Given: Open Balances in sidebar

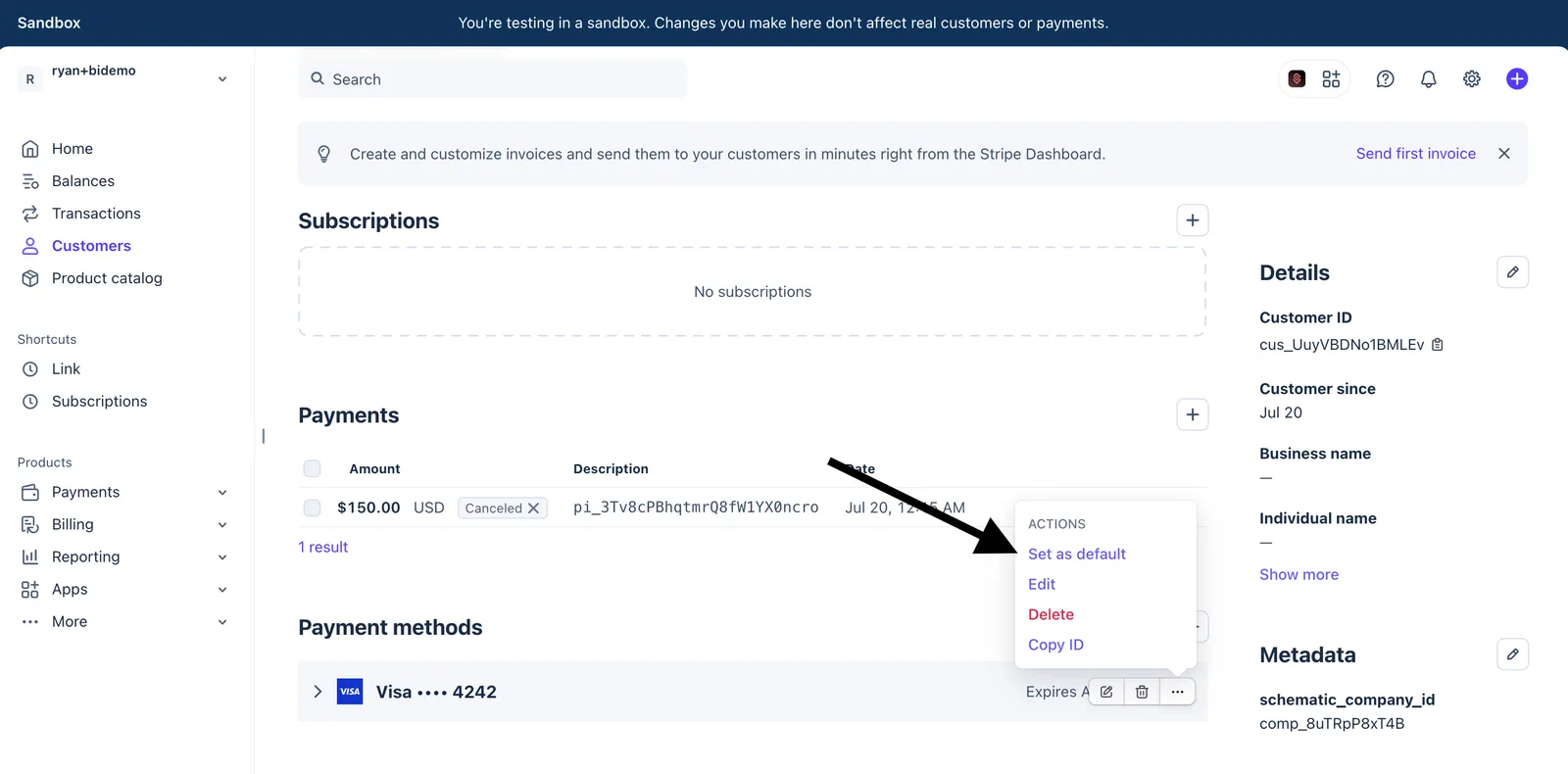Looking at the screenshot, I should pos(83,181).
